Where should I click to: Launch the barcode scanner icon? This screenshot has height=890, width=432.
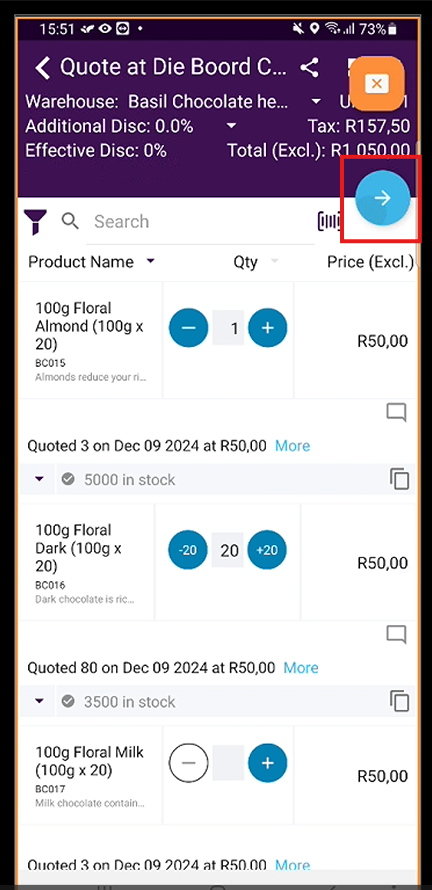pos(329,221)
